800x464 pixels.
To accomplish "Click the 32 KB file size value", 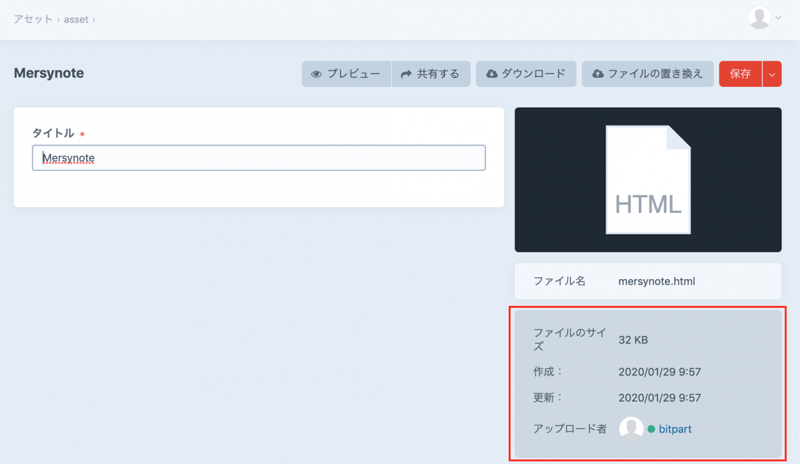I will click(633, 340).
